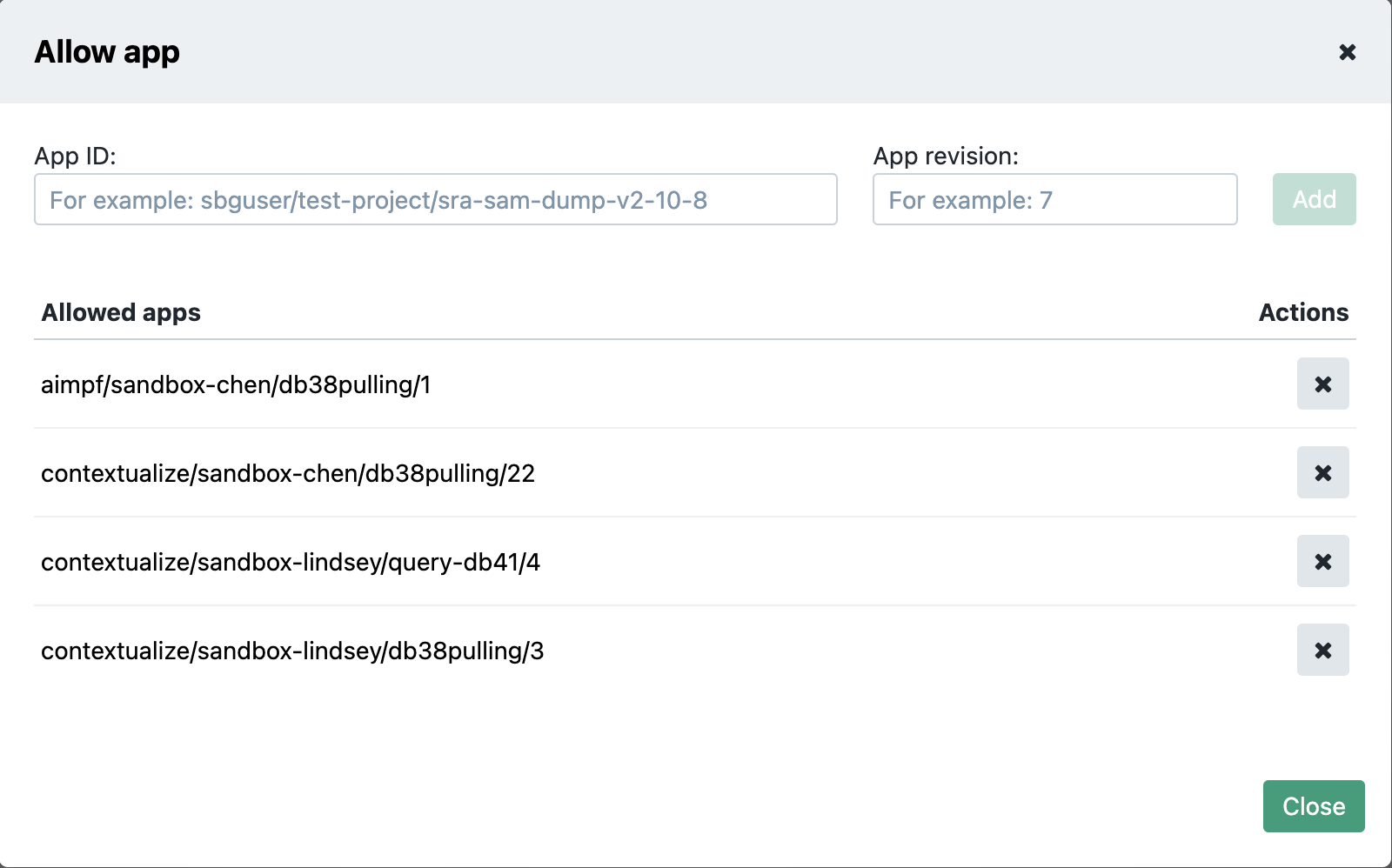Select the aimpf/sandbox-chen/db38pulling/1 app name text
The height and width of the screenshot is (868, 1392).
(x=236, y=384)
